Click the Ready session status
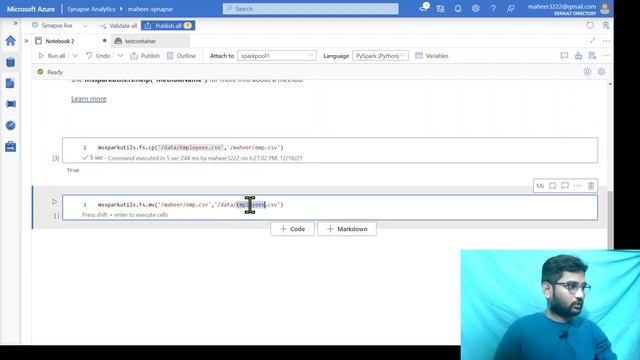Viewport: 640px width, 360px height. point(50,72)
